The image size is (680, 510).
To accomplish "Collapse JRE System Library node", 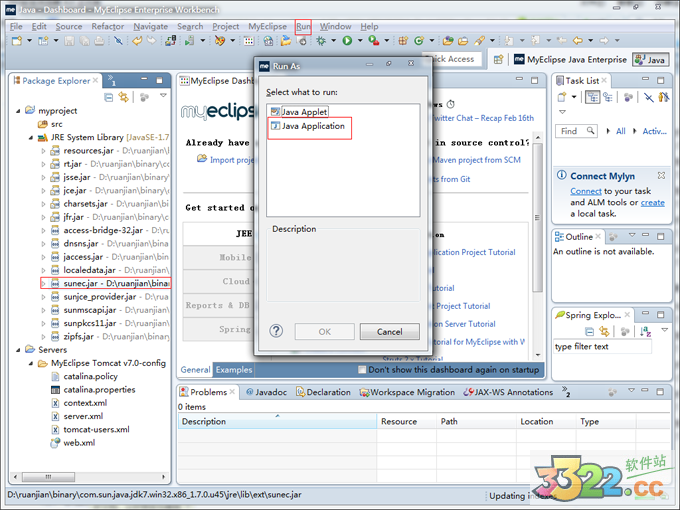I will click(x=31, y=137).
